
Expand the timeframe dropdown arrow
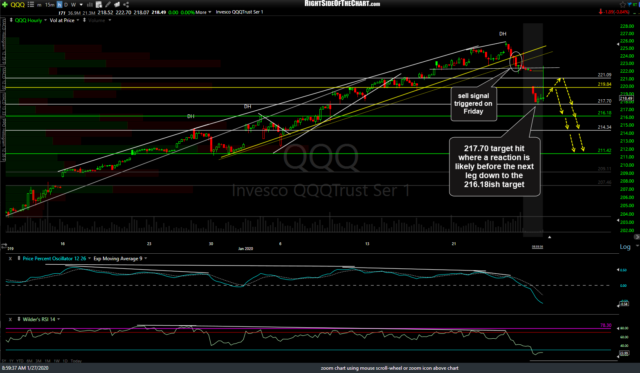click(x=81, y=5)
